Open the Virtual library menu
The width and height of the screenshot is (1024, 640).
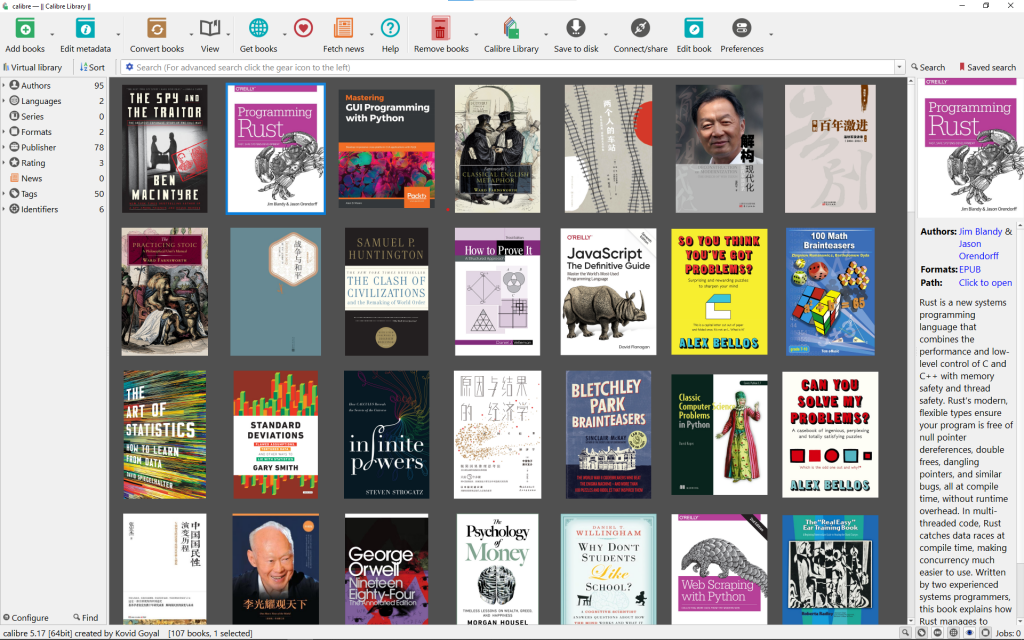(33, 68)
